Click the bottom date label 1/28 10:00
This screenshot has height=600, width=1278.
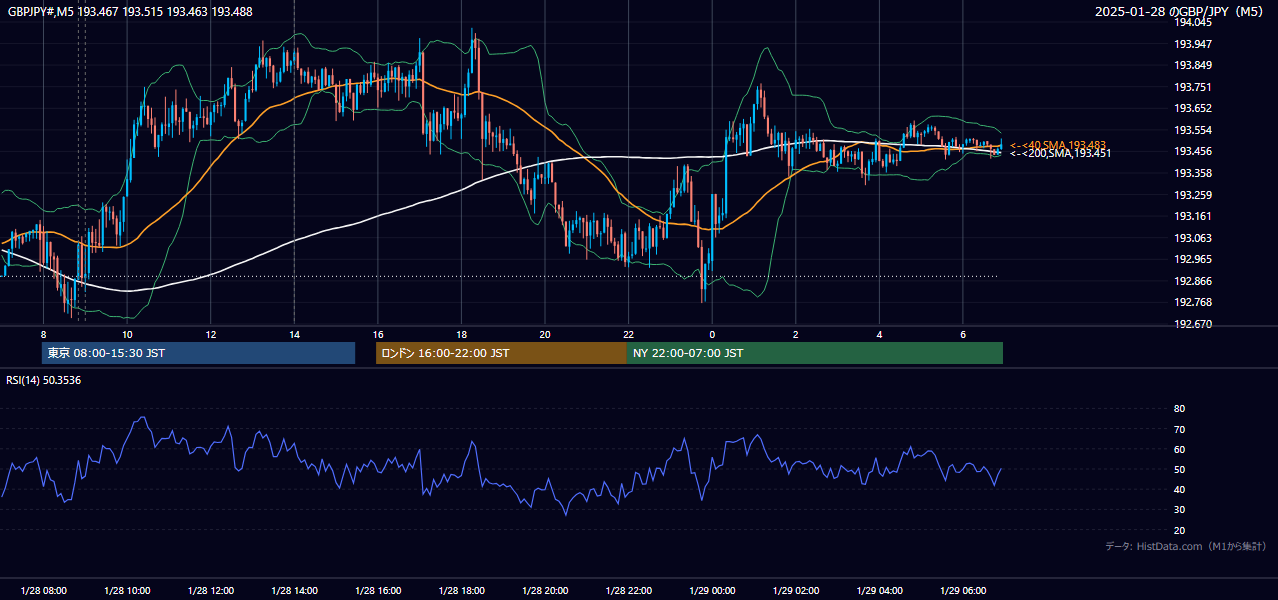click(x=127, y=591)
